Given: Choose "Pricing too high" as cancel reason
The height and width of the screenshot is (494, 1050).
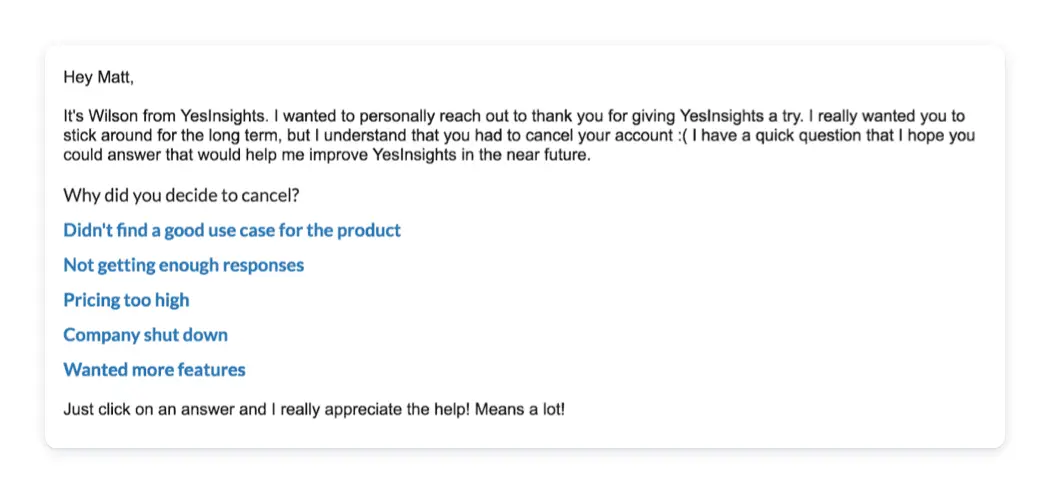Looking at the screenshot, I should click(x=126, y=300).
